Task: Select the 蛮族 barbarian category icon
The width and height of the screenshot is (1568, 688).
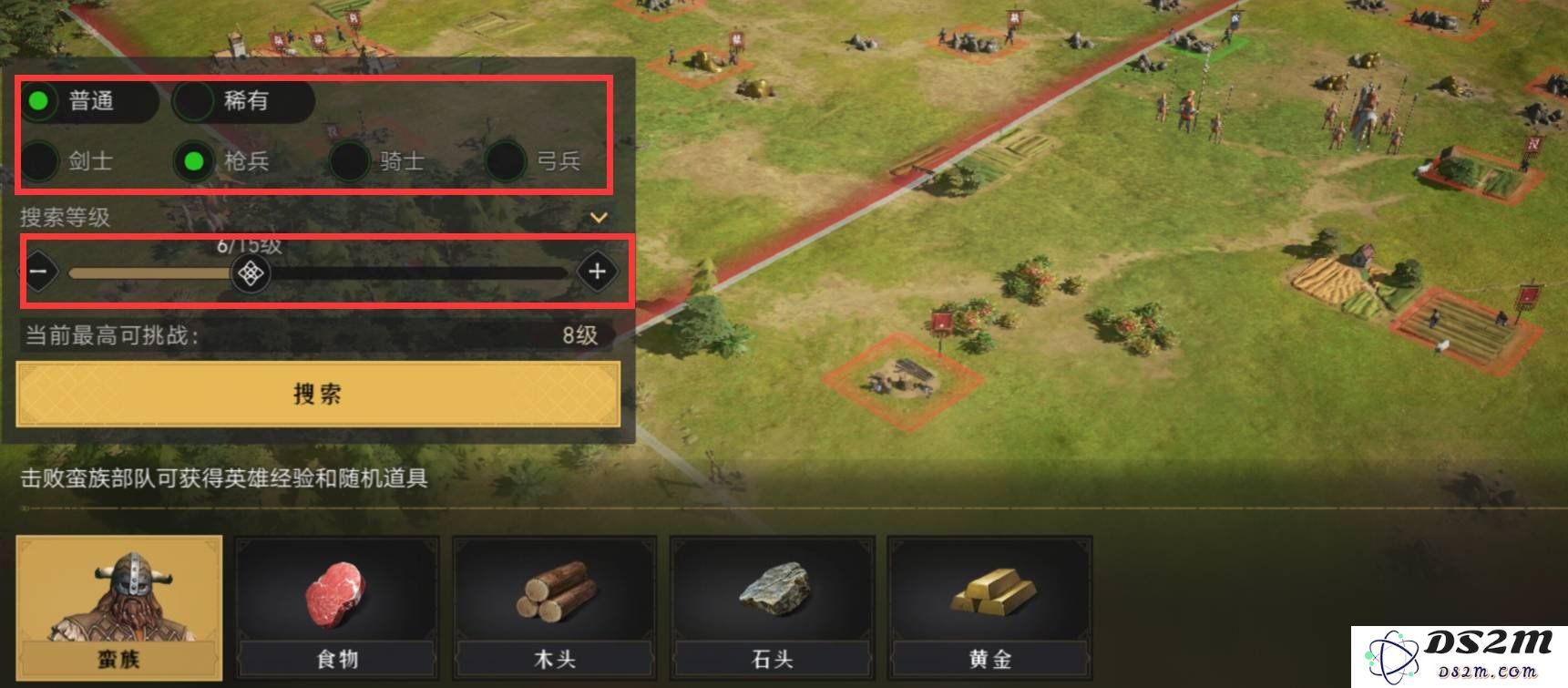Action: click(x=119, y=608)
